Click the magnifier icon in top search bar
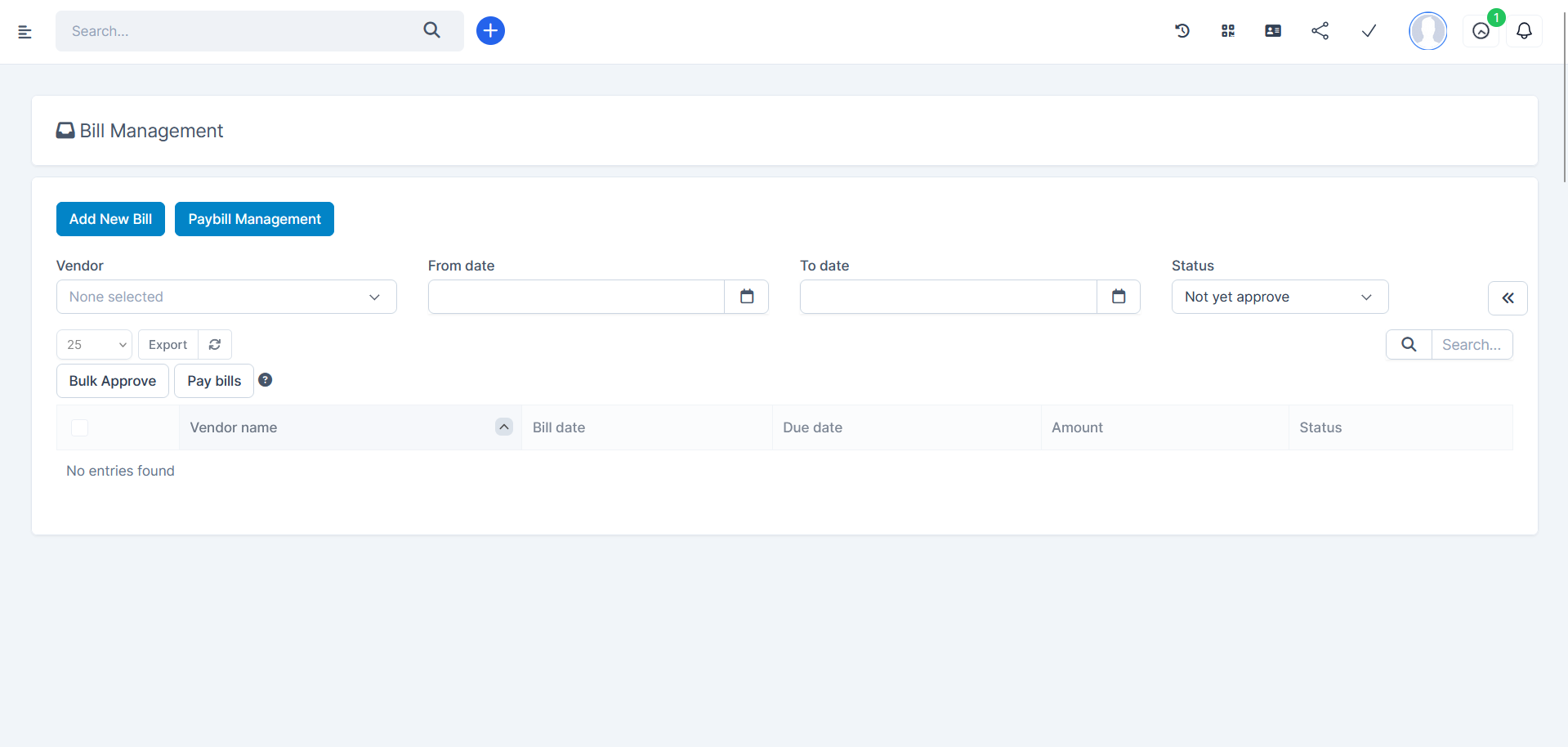The width and height of the screenshot is (1568, 747). tap(431, 30)
